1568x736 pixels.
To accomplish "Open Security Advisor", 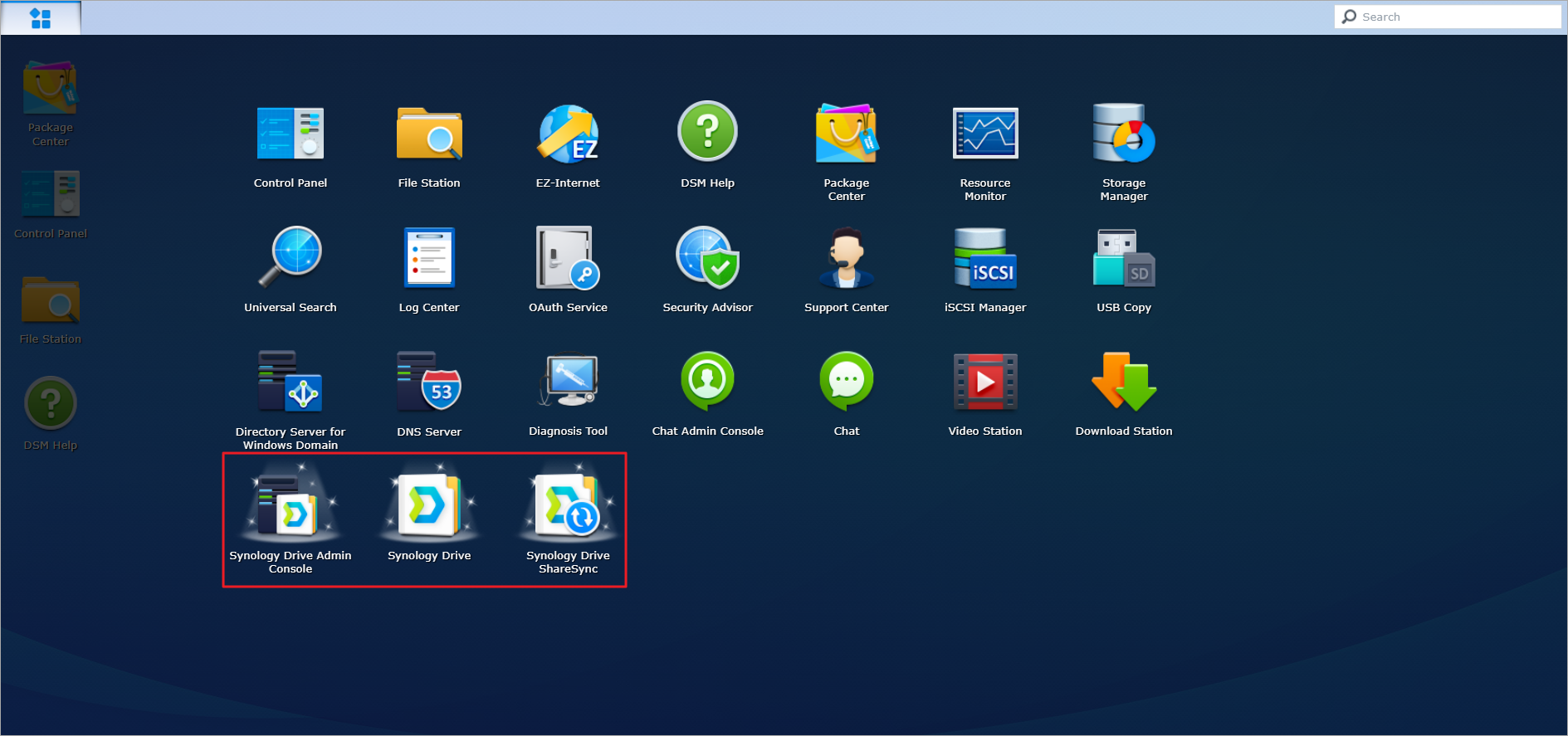I will point(707,260).
